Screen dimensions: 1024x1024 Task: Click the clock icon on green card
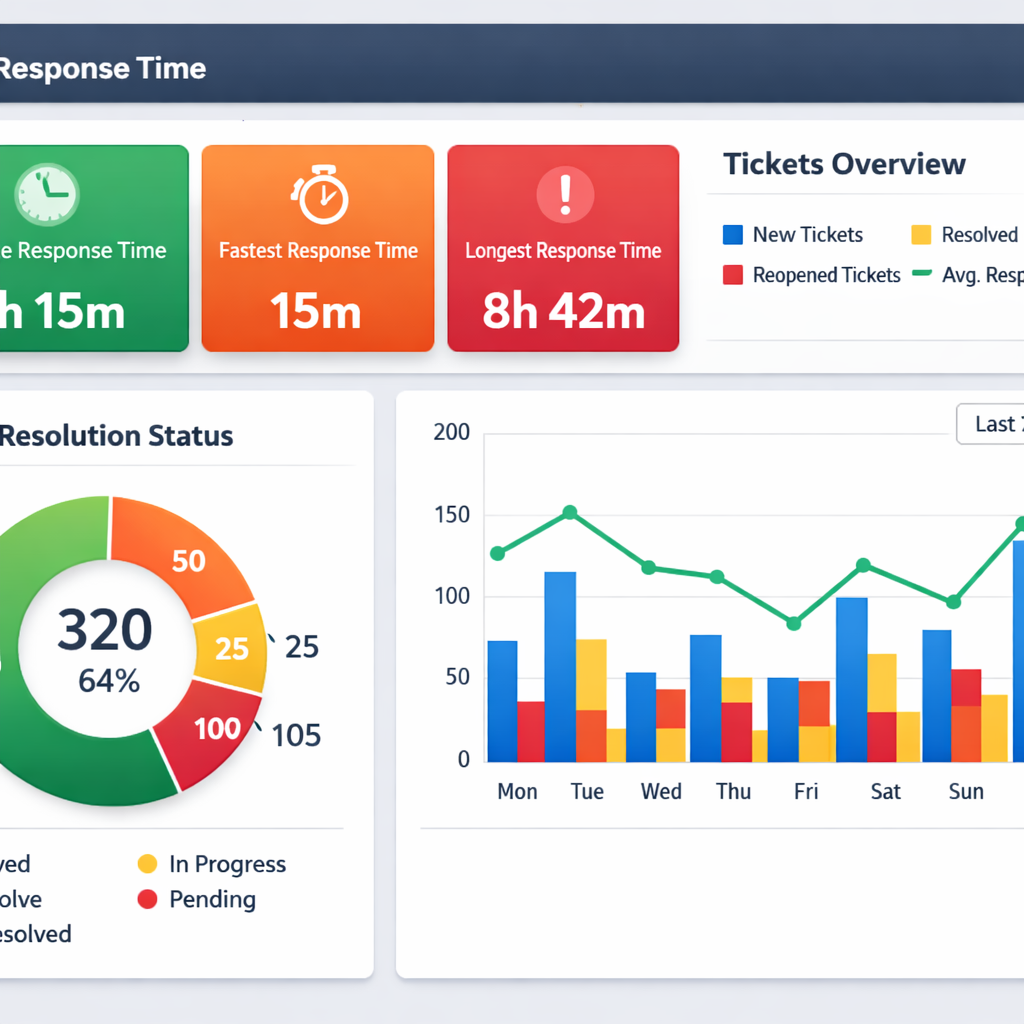pyautogui.click(x=46, y=194)
